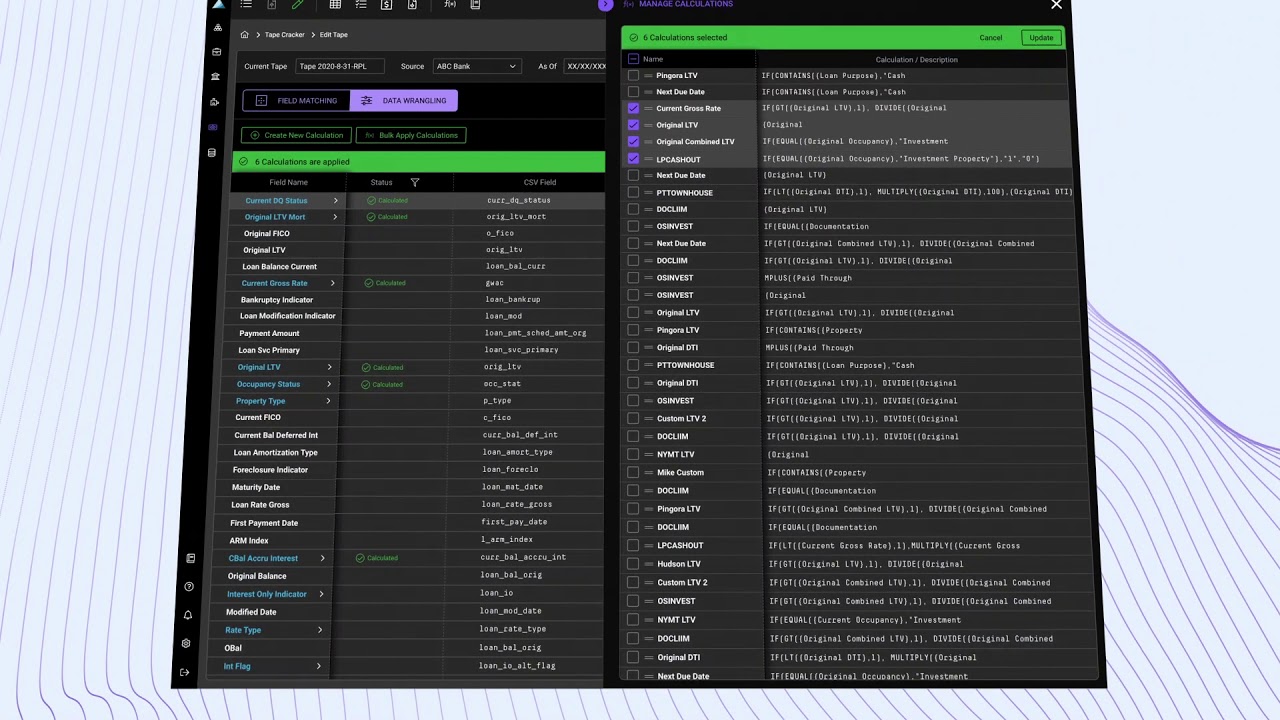Click the Current Tape name input field

(x=340, y=66)
